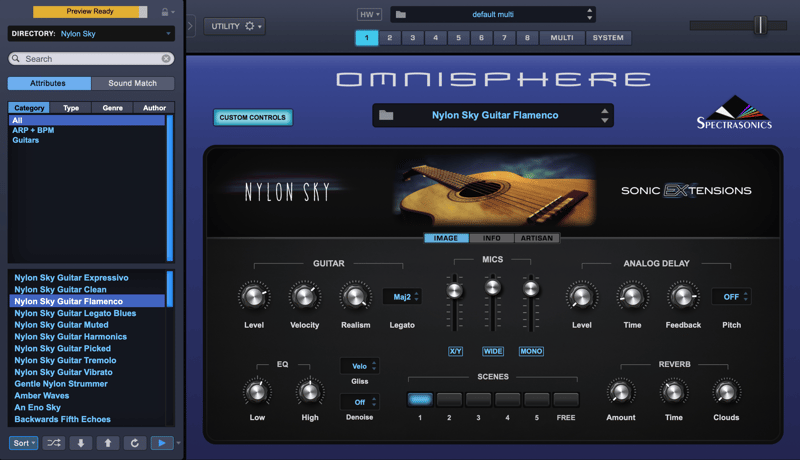800x460 pixels.
Task: Adjust the Delay Feedback knob
Action: [x=683, y=296]
